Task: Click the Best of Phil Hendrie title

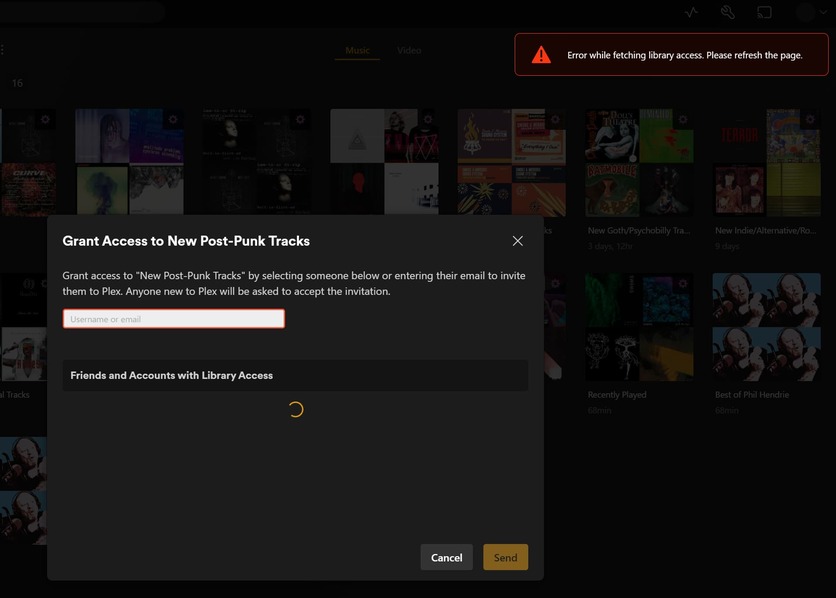Action: click(x=752, y=394)
